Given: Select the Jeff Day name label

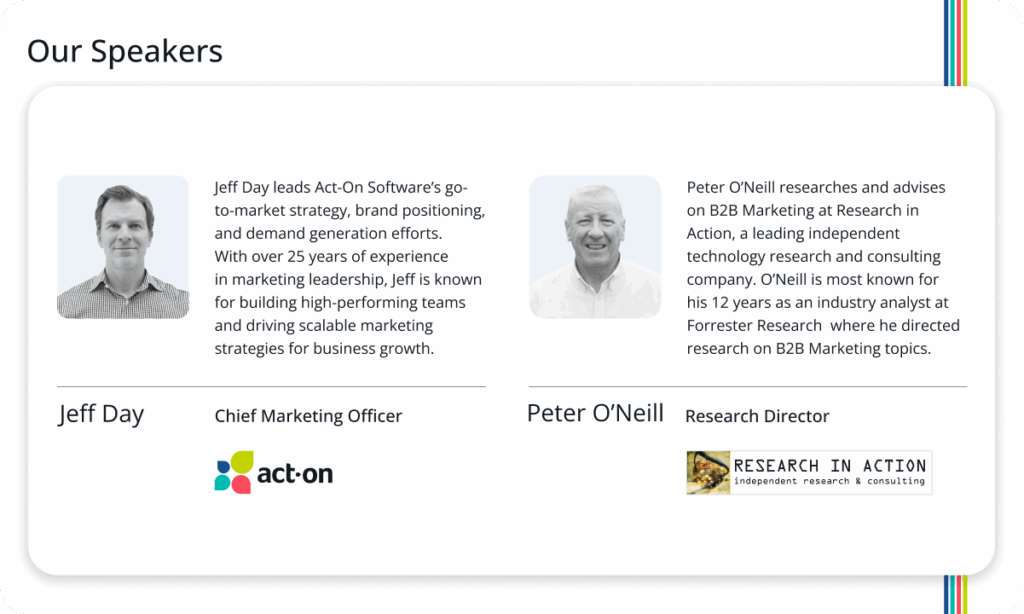Looking at the screenshot, I should 101,414.
